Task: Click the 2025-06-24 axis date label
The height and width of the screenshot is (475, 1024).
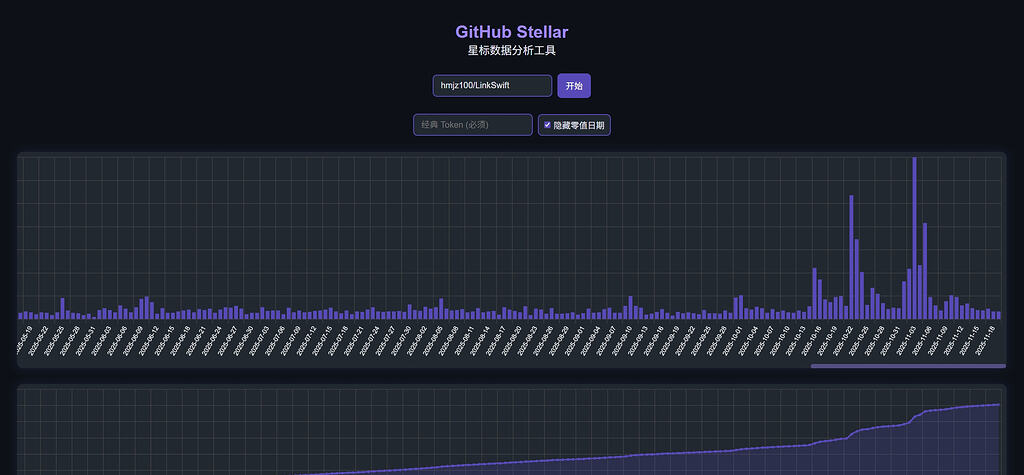Action: [x=210, y=340]
